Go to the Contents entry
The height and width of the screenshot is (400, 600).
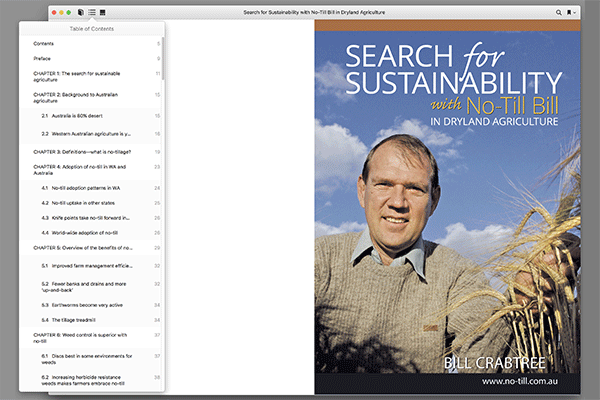[x=44, y=44]
